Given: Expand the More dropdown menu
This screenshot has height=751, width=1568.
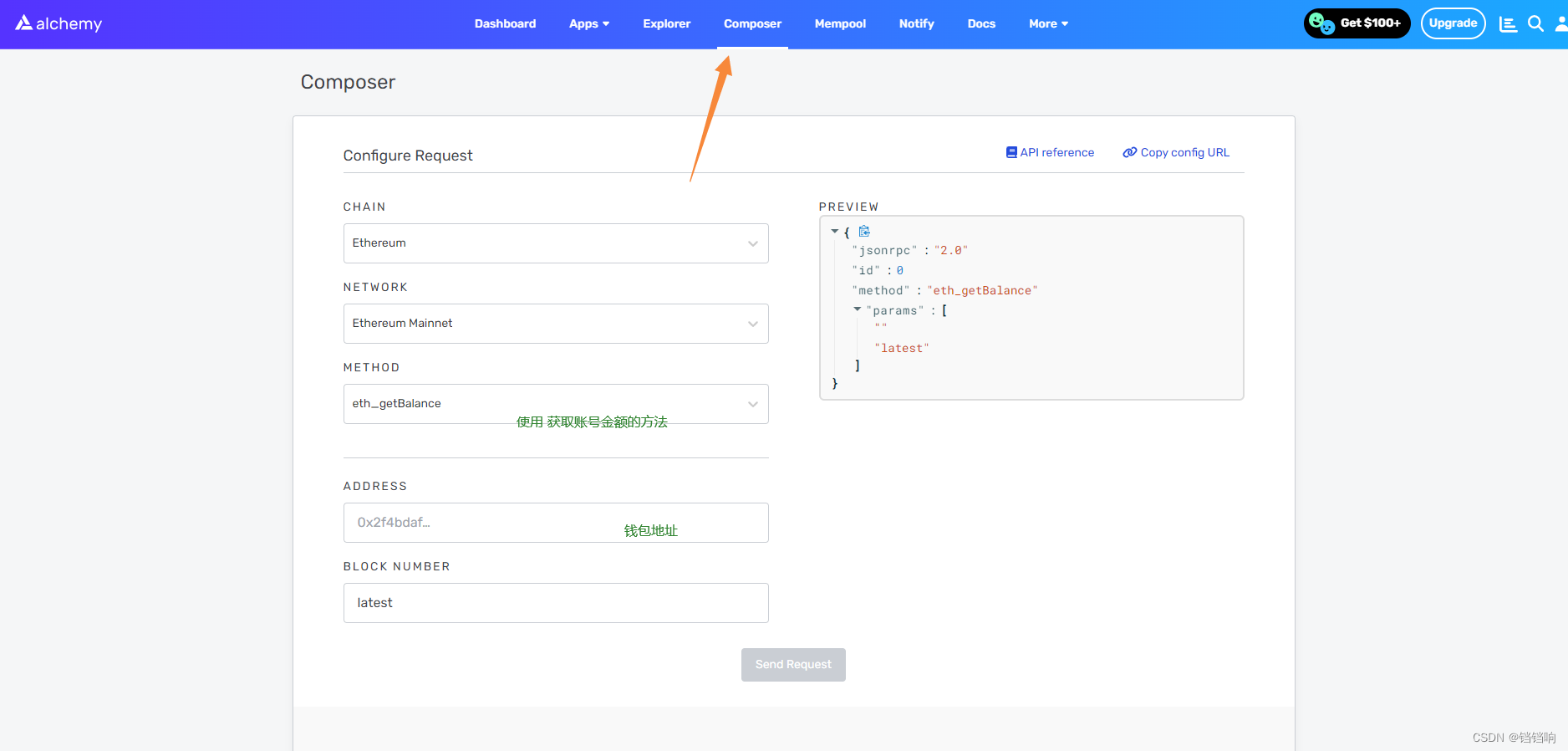Looking at the screenshot, I should (x=1048, y=23).
